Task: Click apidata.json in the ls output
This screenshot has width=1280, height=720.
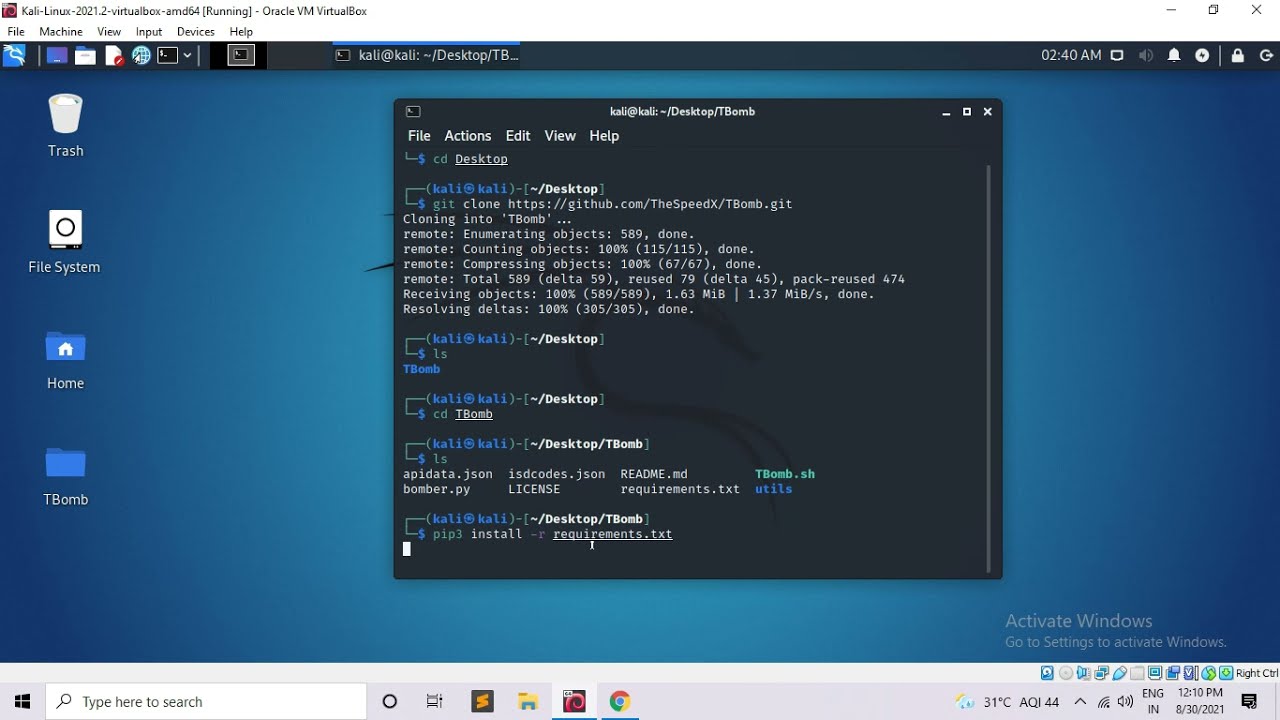Action: (448, 474)
